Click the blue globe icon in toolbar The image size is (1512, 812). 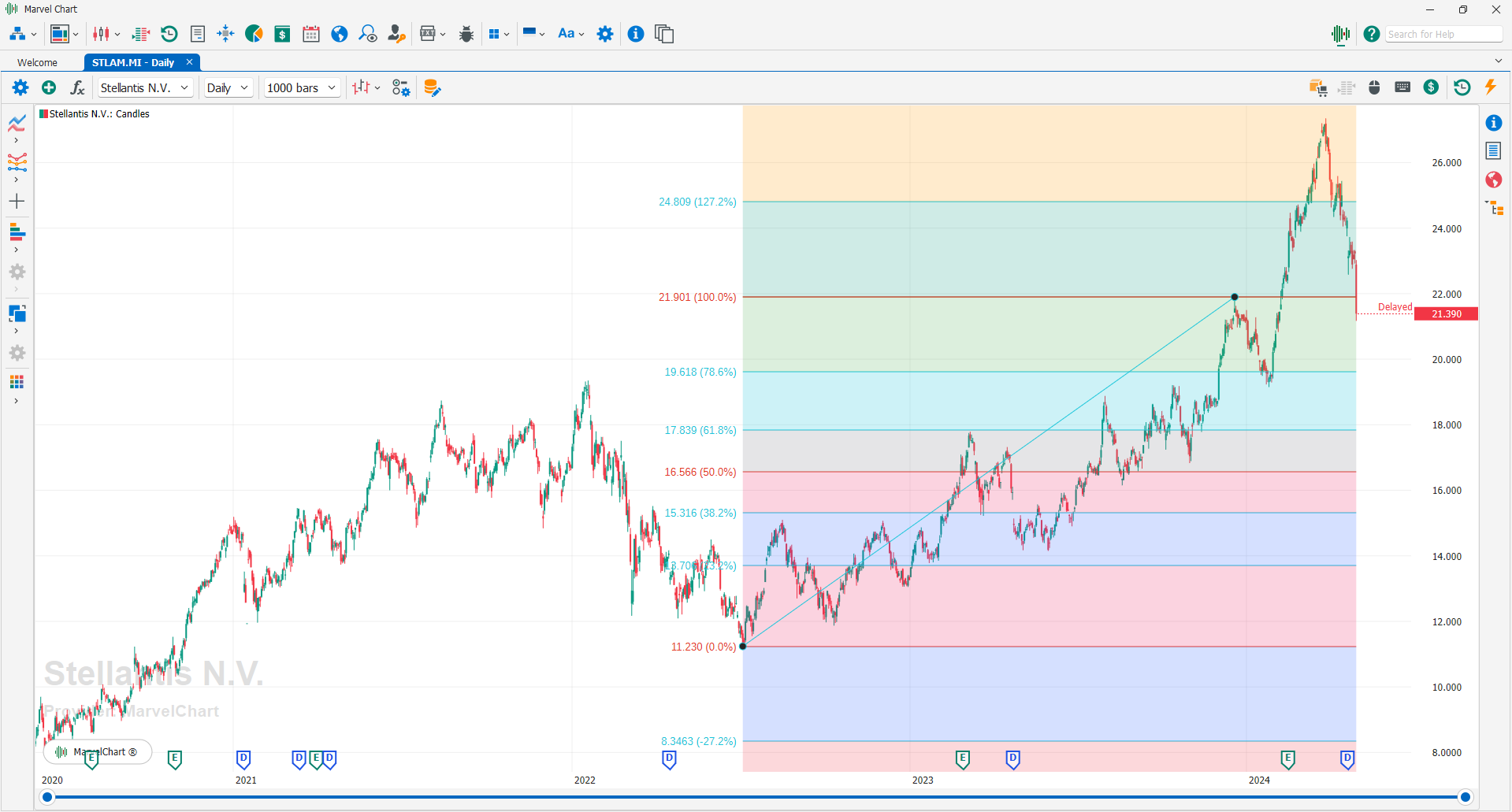point(340,34)
